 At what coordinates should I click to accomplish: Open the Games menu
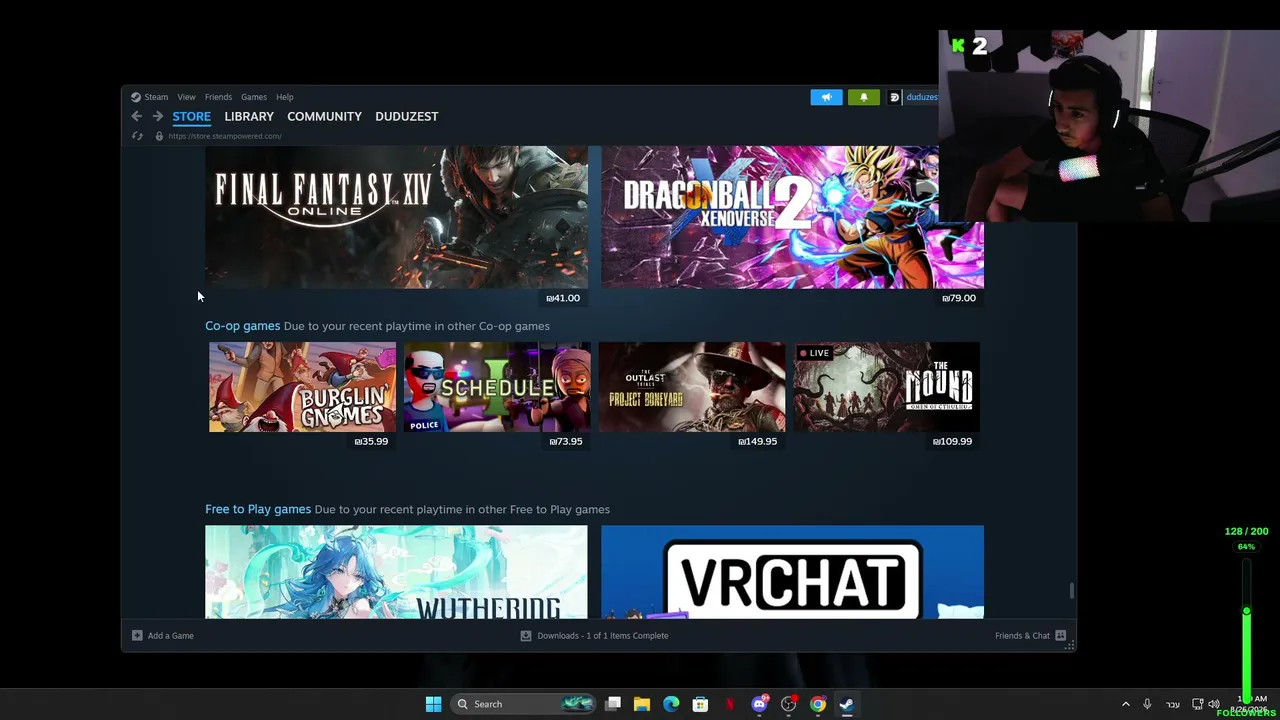pos(254,97)
